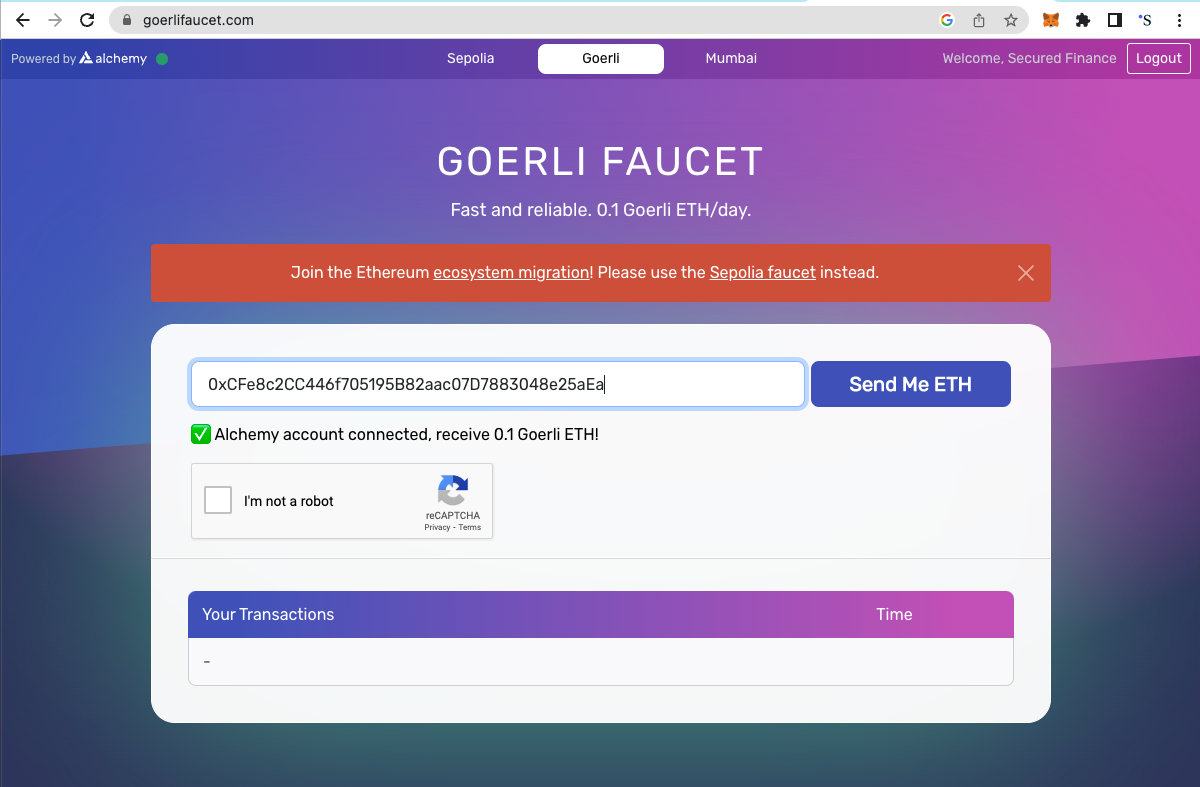Viewport: 1200px width, 787px height.
Task: Select the Goerli tab
Action: [x=601, y=59]
